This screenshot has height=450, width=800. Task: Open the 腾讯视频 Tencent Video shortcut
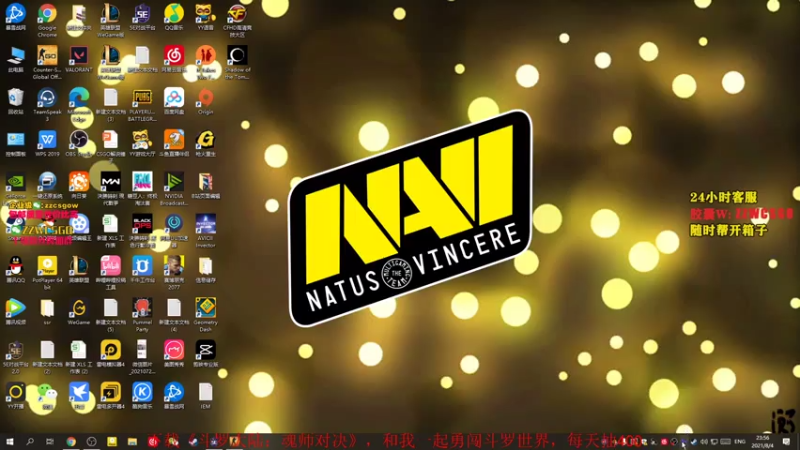(x=15, y=311)
